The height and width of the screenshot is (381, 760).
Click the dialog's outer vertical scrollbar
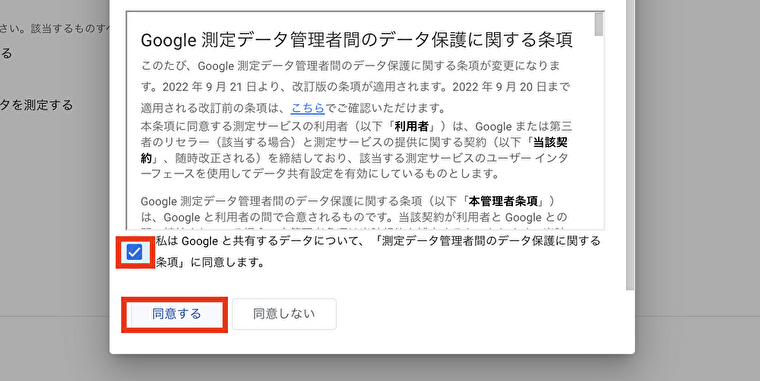(x=630, y=145)
